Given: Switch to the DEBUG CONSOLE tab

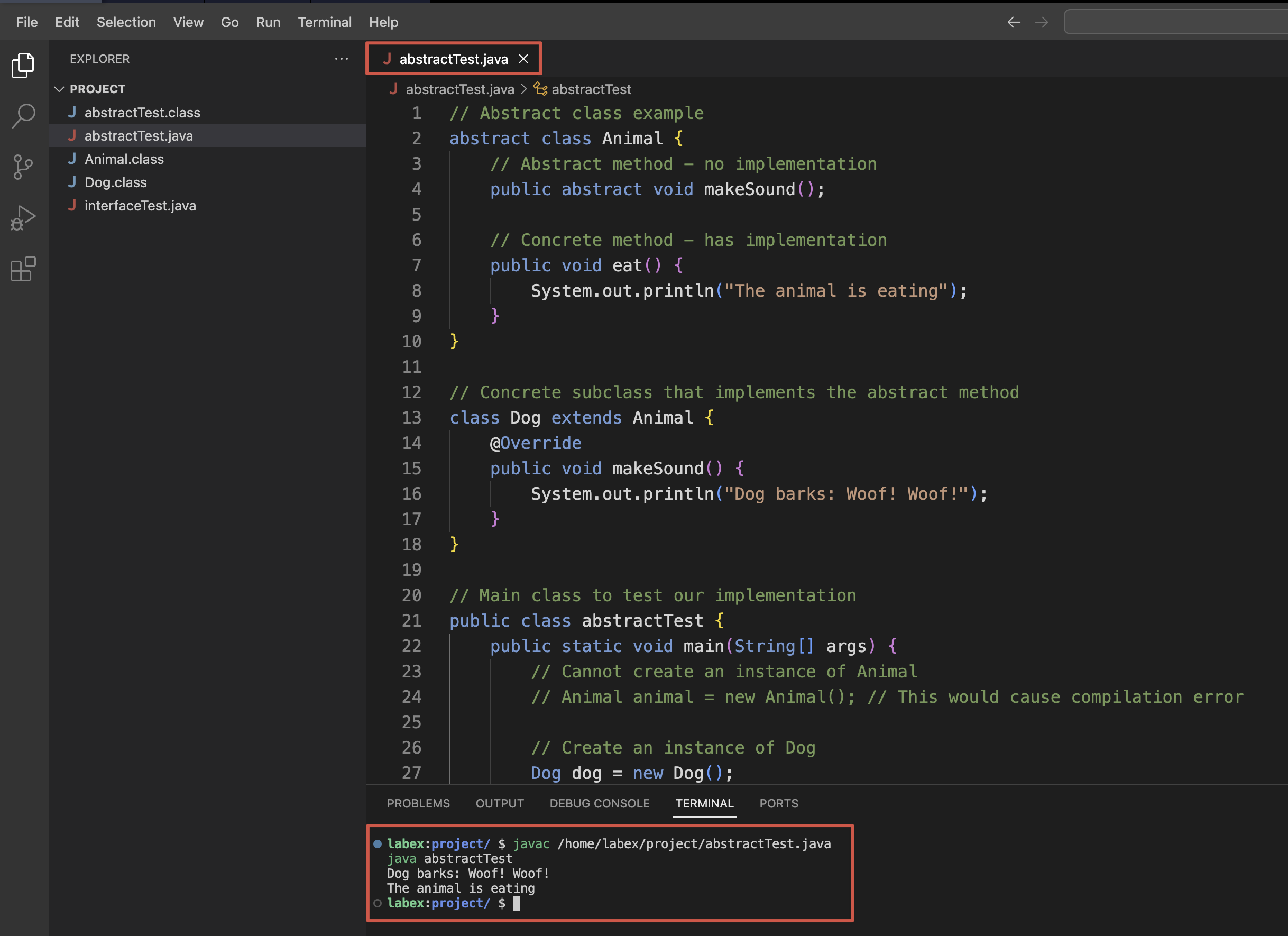Looking at the screenshot, I should pos(599,803).
